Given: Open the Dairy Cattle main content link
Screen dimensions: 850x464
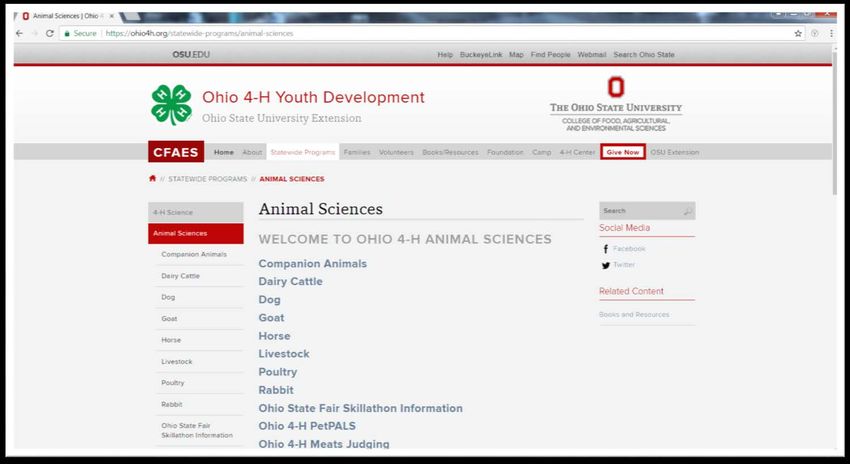Looking at the screenshot, I should point(291,281).
